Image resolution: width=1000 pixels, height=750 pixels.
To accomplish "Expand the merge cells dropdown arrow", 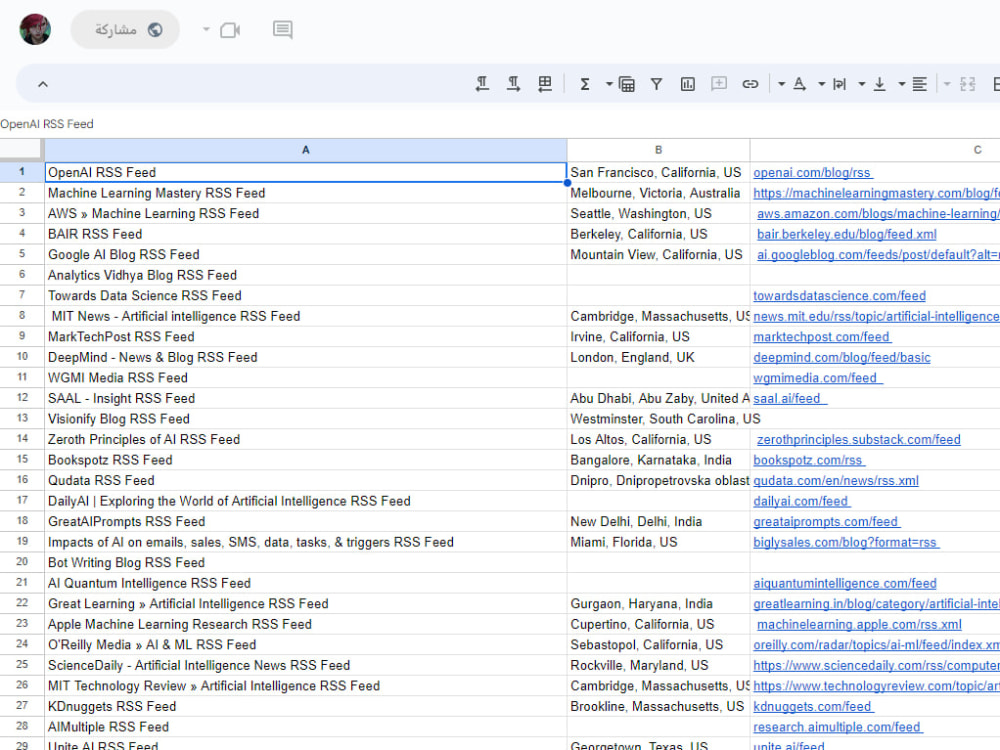I will pos(947,84).
